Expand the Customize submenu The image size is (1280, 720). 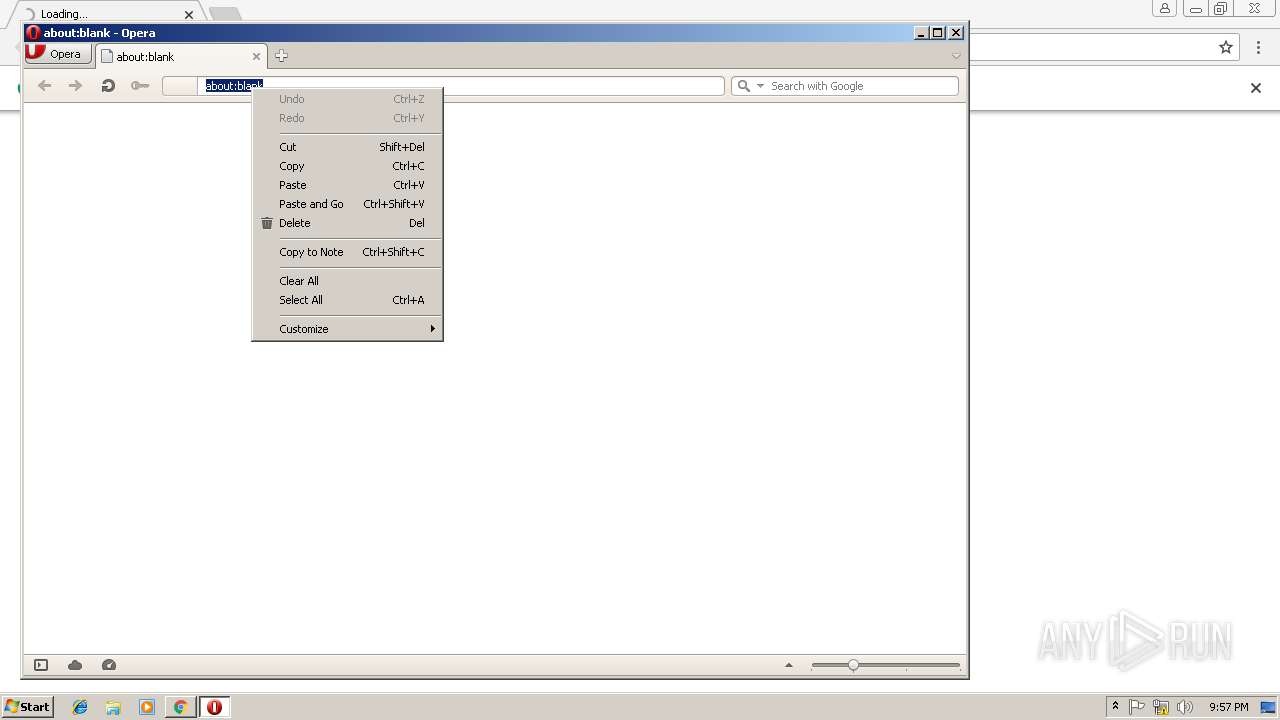(347, 329)
